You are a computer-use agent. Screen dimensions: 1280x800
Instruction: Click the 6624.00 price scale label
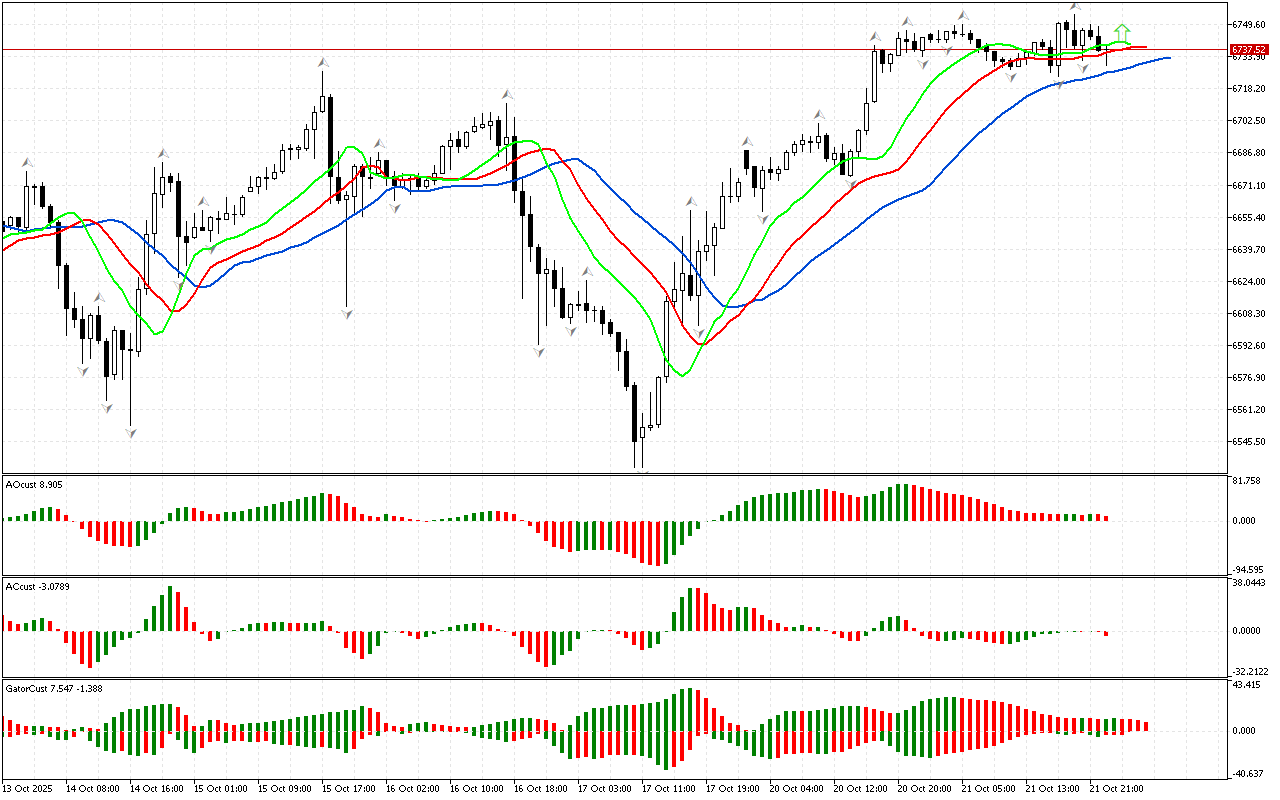coord(1250,281)
